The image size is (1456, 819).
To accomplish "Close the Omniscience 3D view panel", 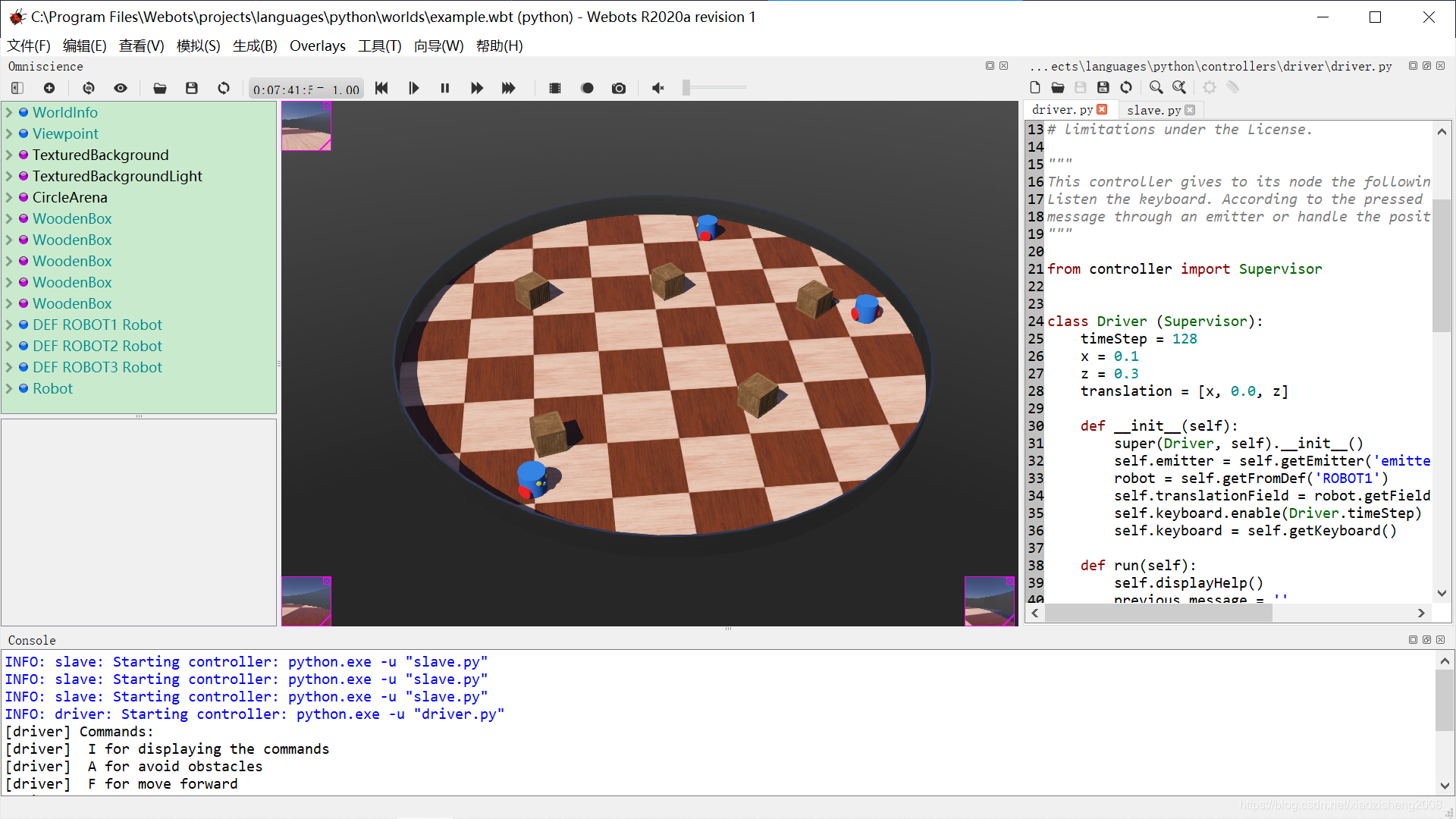I will point(1003,66).
